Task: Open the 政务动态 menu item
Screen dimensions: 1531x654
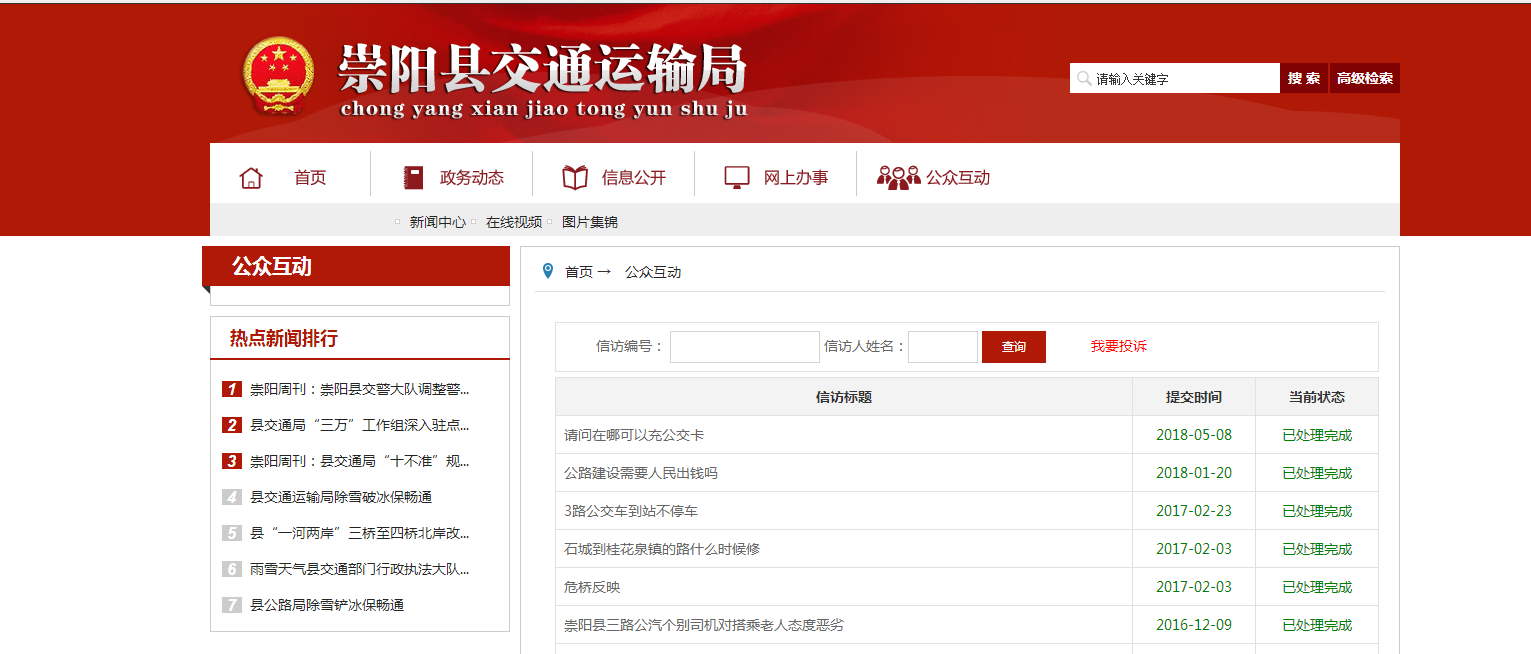Action: point(472,178)
